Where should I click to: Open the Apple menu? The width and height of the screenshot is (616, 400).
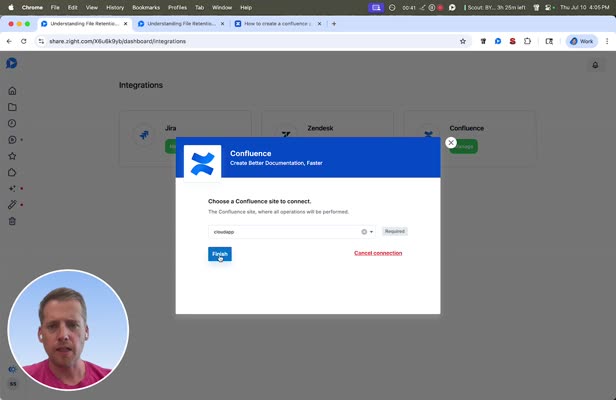11,7
